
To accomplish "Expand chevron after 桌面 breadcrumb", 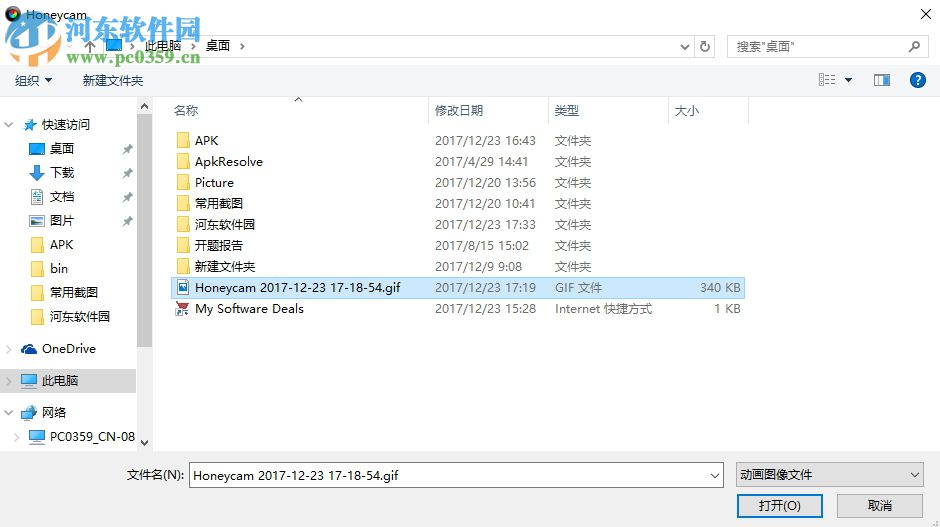I will (242, 46).
